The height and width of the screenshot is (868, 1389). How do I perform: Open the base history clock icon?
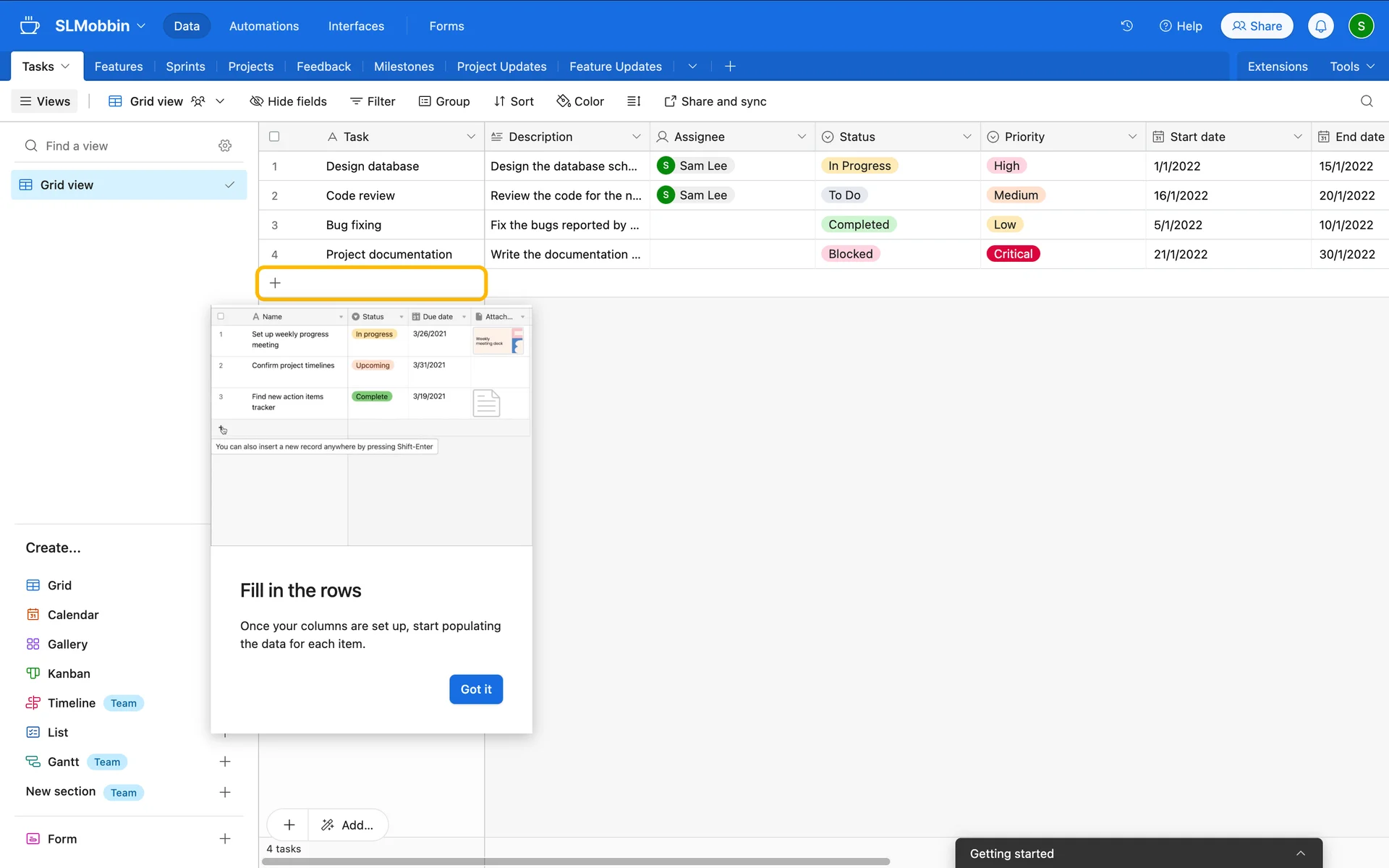(1126, 26)
